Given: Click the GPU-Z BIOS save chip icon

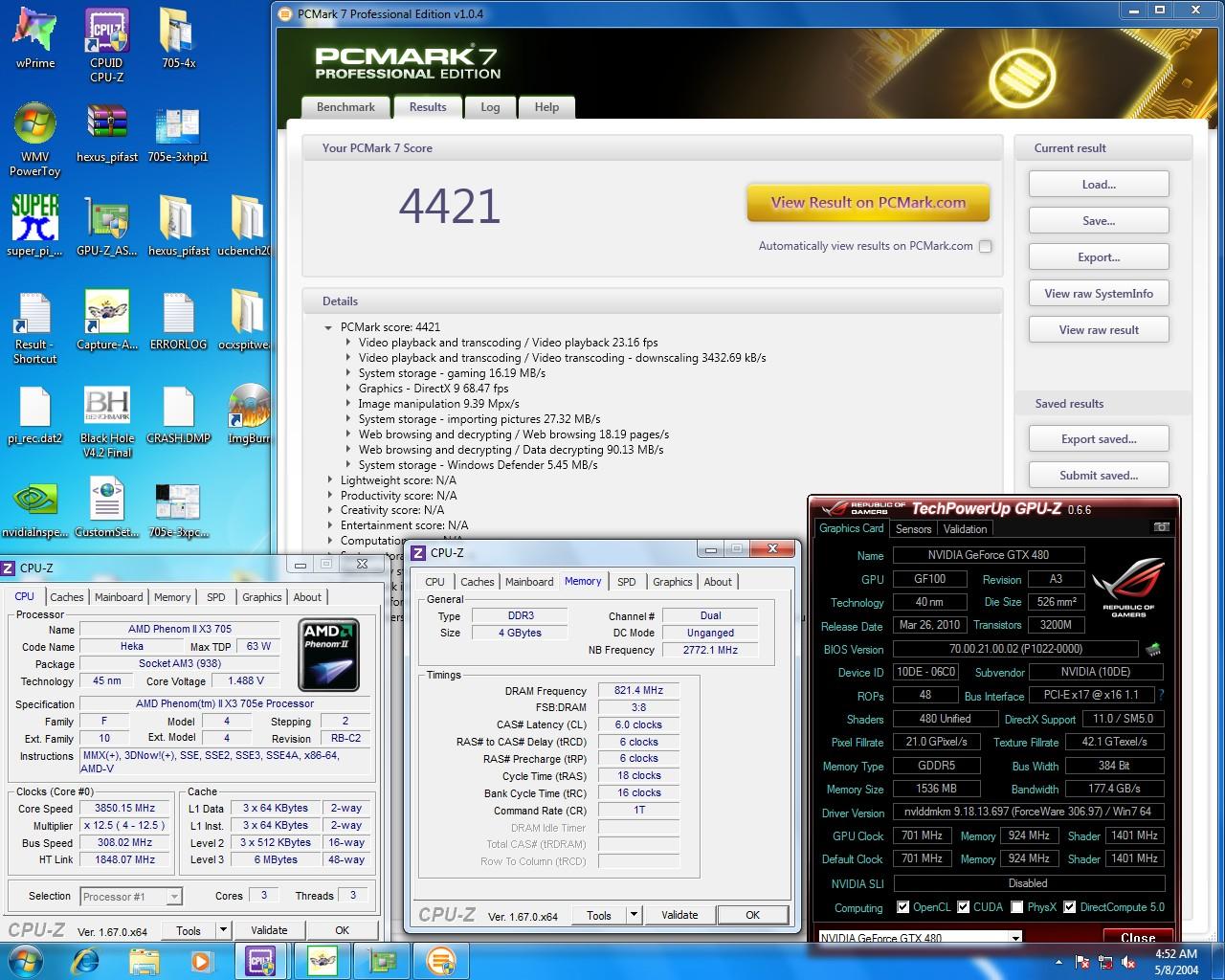Looking at the screenshot, I should coord(1153,649).
